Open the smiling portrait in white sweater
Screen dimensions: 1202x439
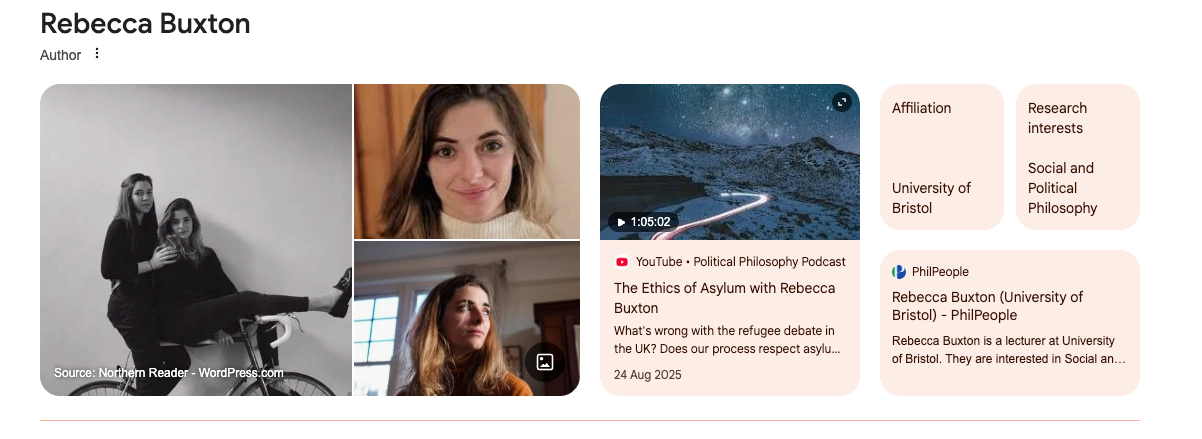[467, 161]
